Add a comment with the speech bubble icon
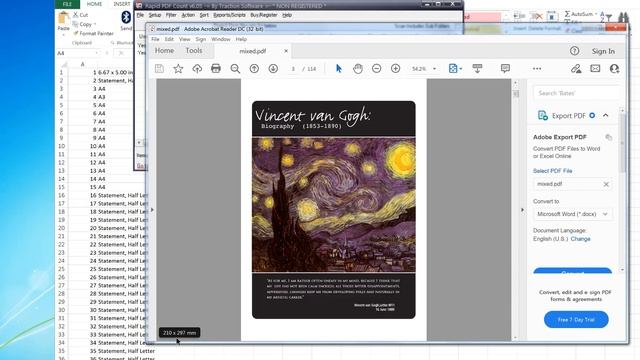This screenshot has width=640, height=360. click(505, 69)
